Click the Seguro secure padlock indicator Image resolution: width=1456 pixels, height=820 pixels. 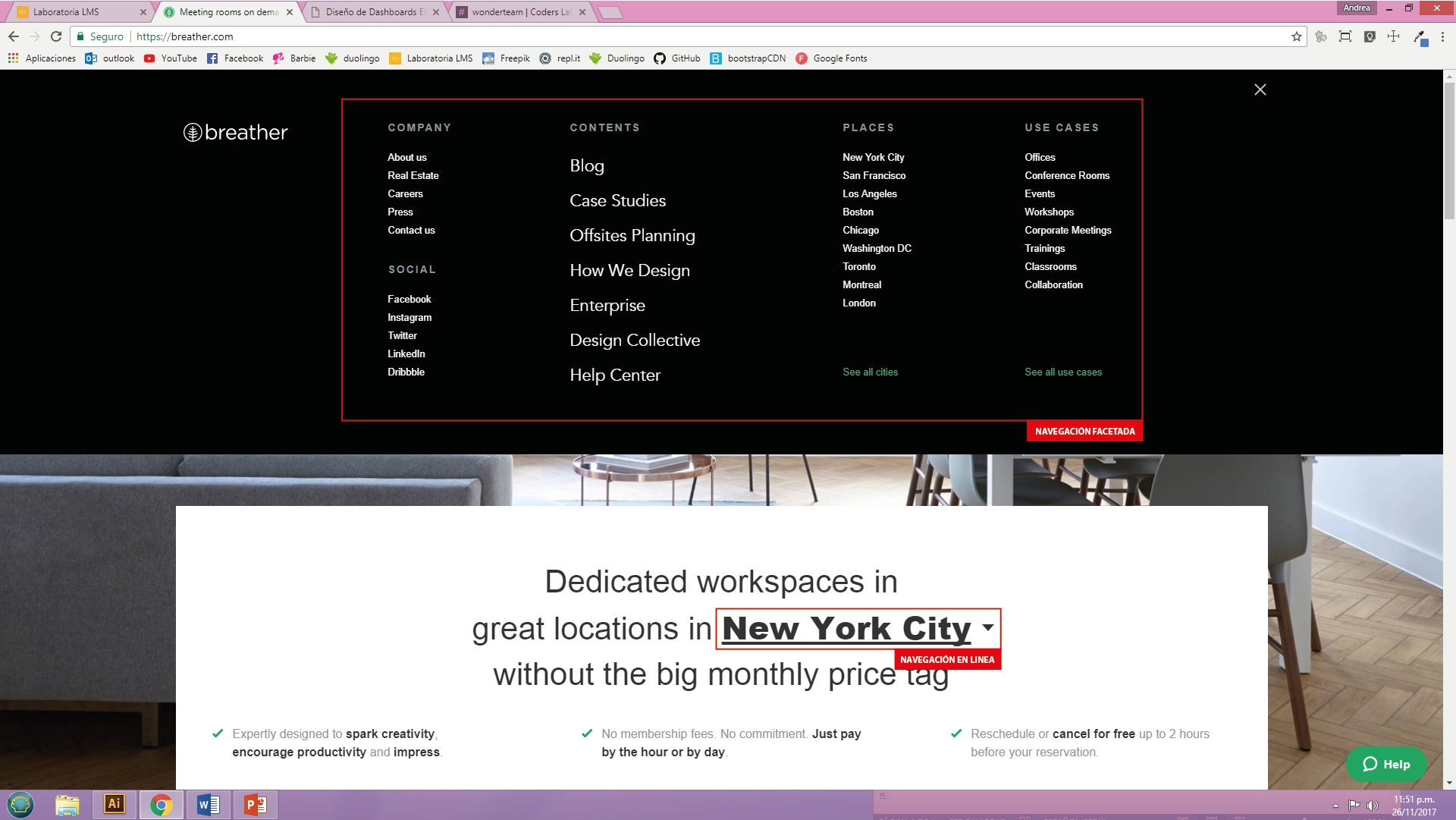(x=99, y=36)
